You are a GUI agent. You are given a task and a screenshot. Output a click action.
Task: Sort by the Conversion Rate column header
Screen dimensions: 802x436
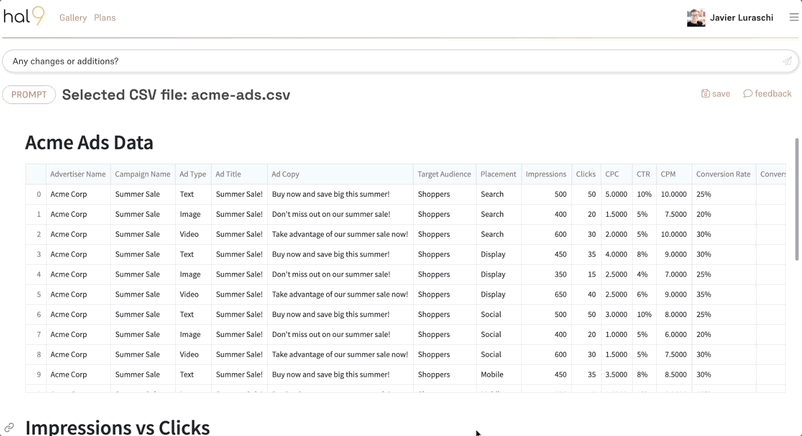[x=723, y=174]
